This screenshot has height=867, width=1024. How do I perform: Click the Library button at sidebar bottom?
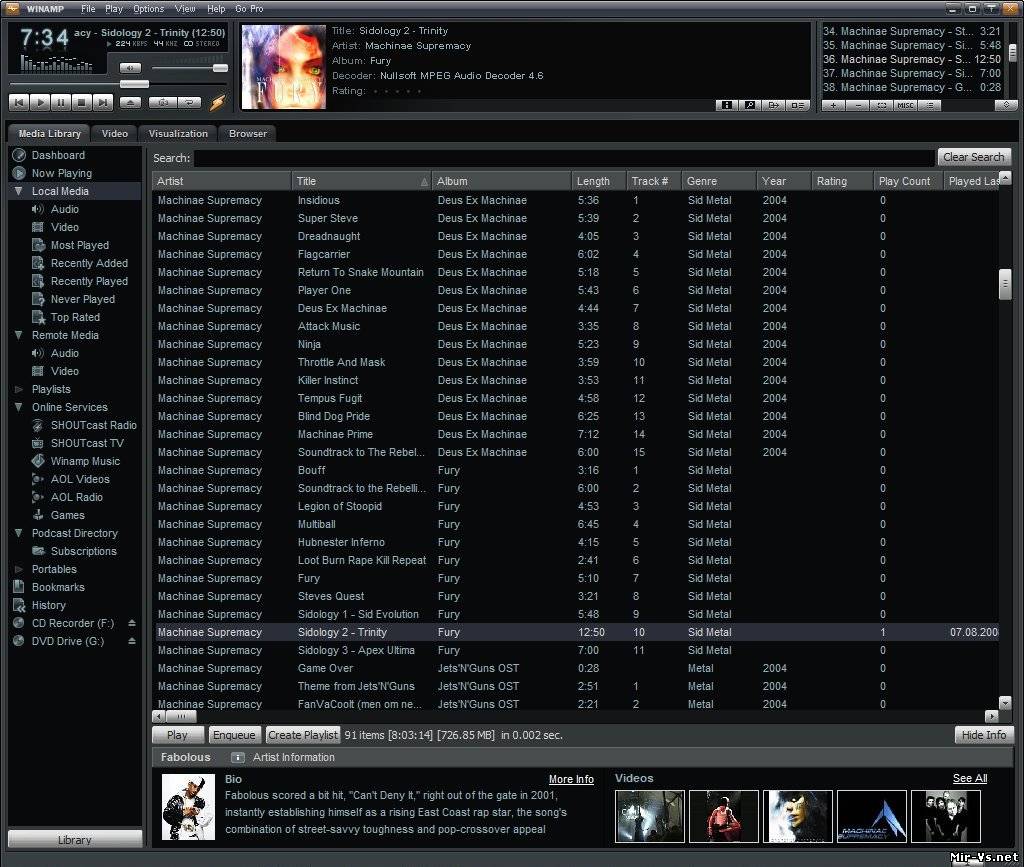point(75,840)
